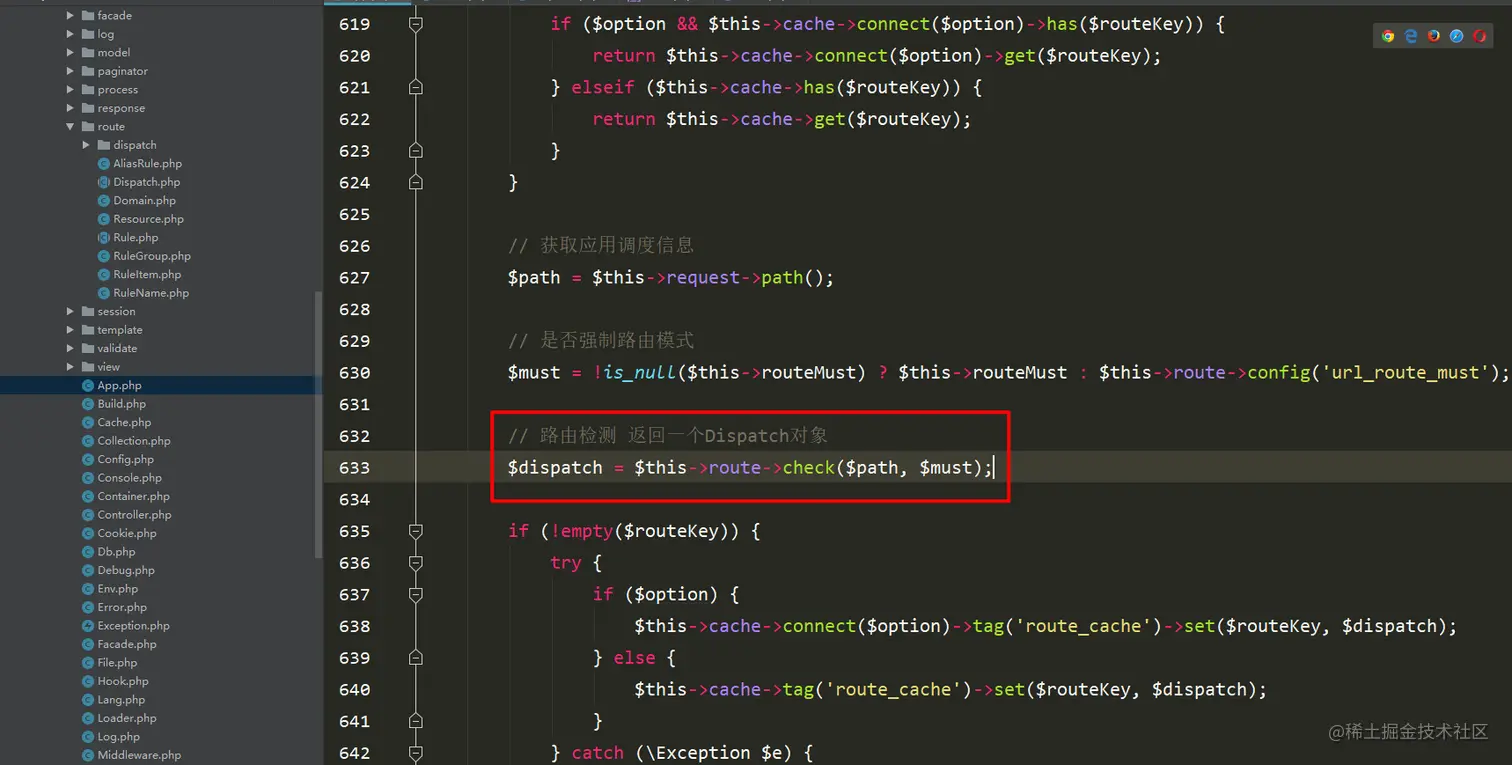
Task: Open Resource.php in project tree
Action: [148, 219]
